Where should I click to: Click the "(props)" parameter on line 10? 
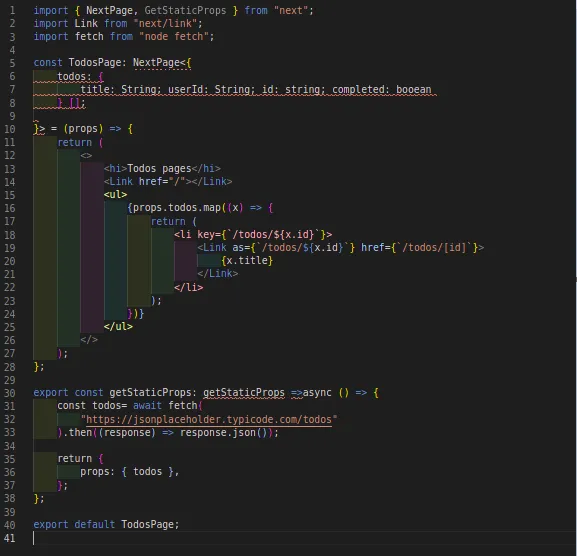pyautogui.click(x=83, y=129)
